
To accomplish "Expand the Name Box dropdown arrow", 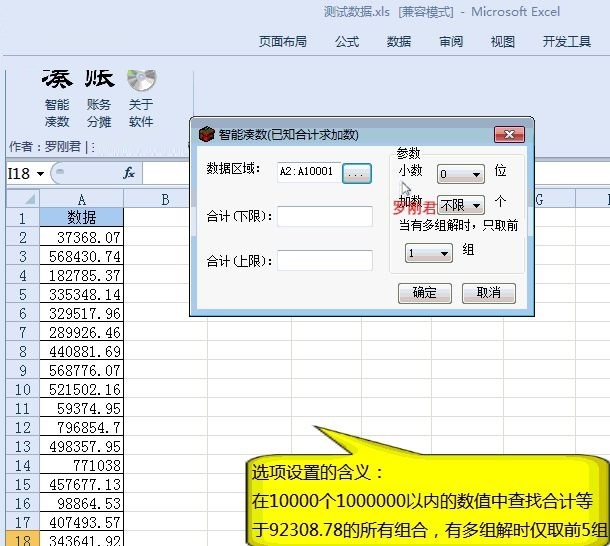I will [x=41, y=174].
